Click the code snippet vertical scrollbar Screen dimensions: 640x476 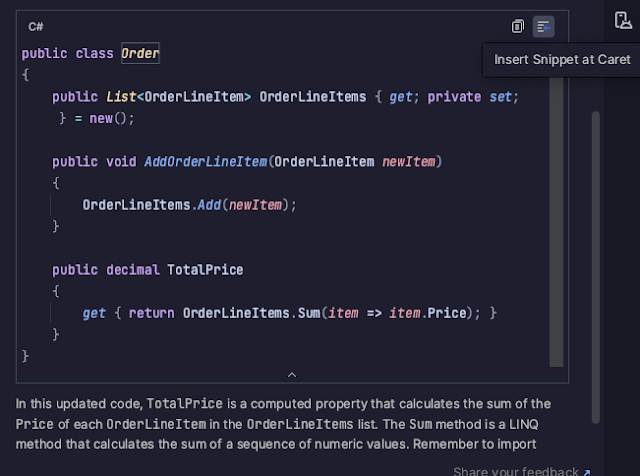click(556, 222)
